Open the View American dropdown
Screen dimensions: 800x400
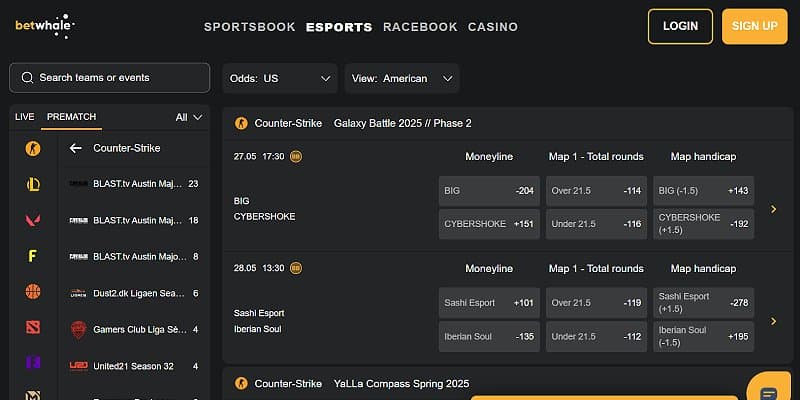pyautogui.click(x=402, y=78)
